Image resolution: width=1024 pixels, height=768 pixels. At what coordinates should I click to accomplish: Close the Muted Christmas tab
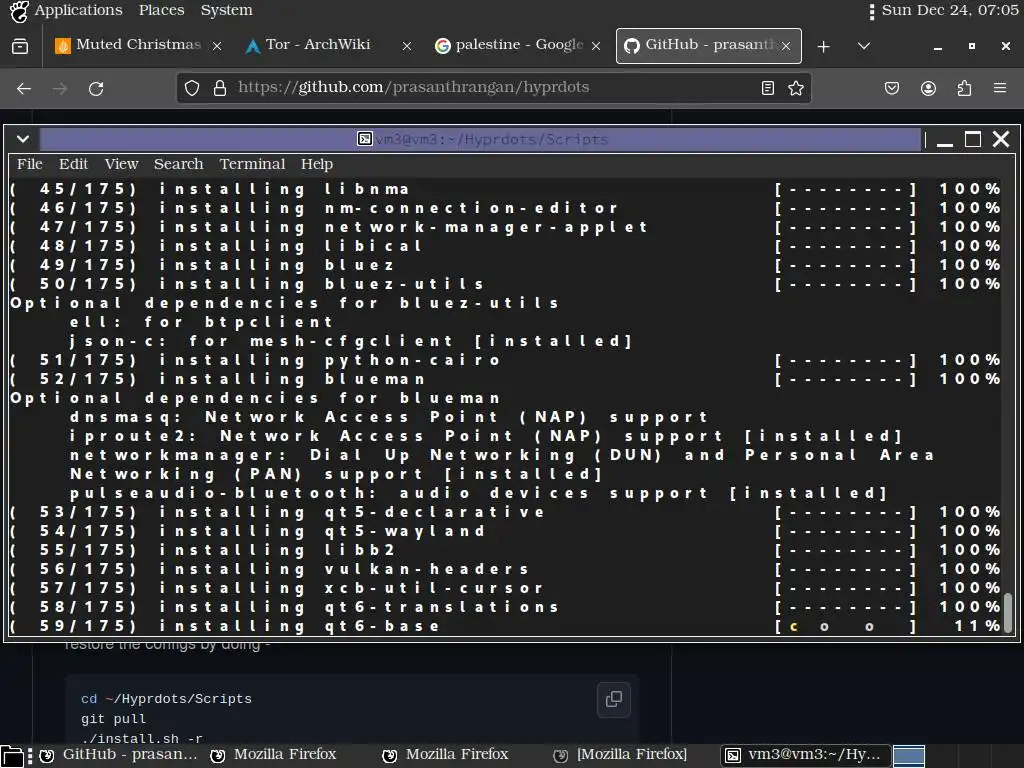217,46
